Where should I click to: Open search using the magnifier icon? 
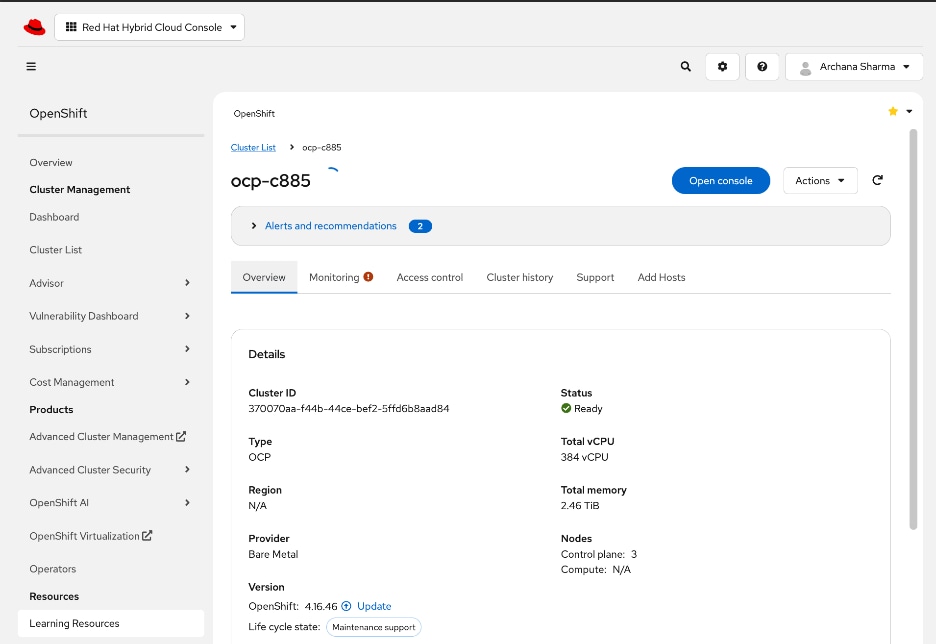(685, 66)
